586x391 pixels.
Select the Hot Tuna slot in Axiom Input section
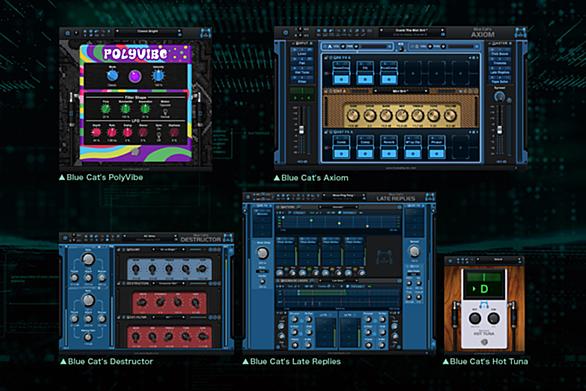click(x=302, y=72)
